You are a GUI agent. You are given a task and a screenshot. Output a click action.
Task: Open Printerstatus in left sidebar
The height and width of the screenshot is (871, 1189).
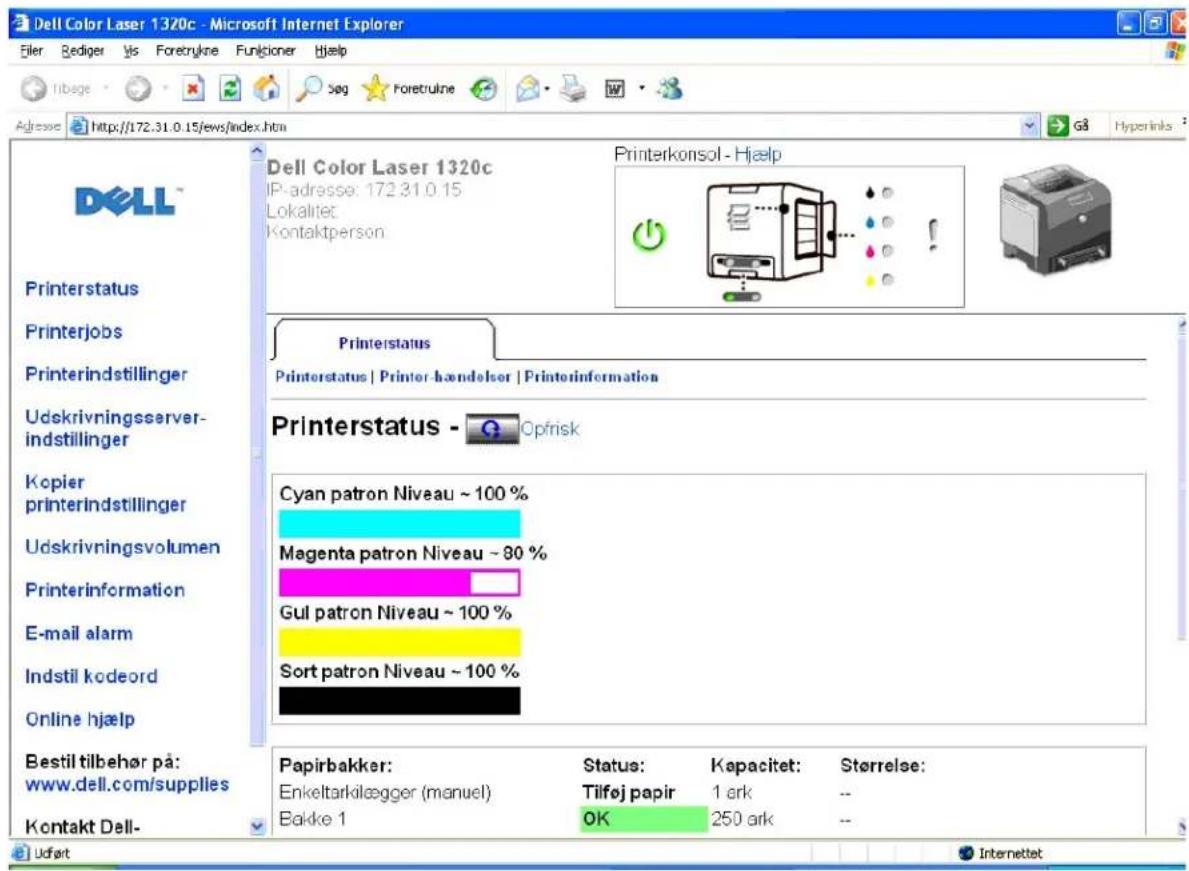point(82,289)
